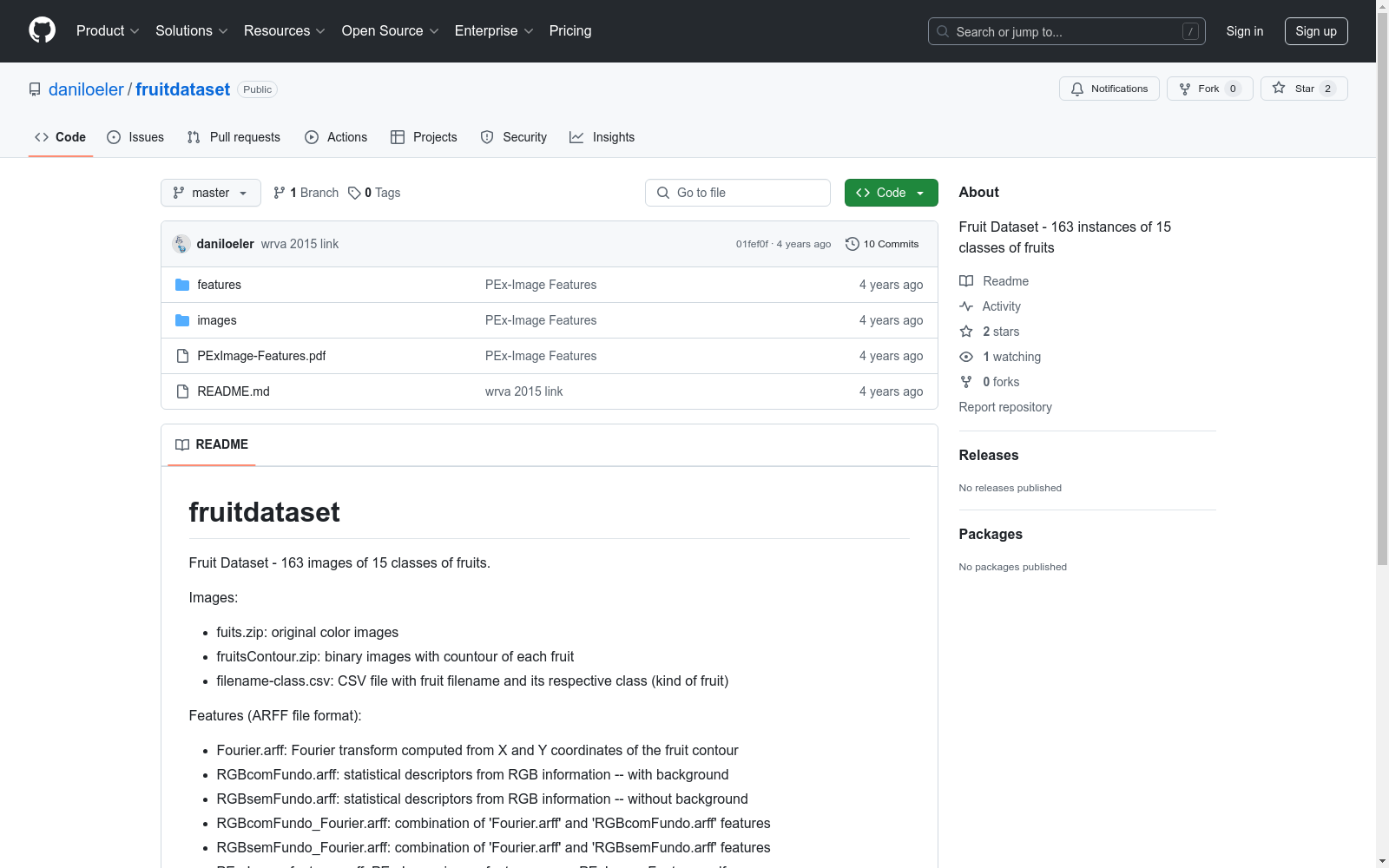Viewport: 1389px width, 868px height.
Task: Click the daniloeler commit author avatar
Action: 181,244
